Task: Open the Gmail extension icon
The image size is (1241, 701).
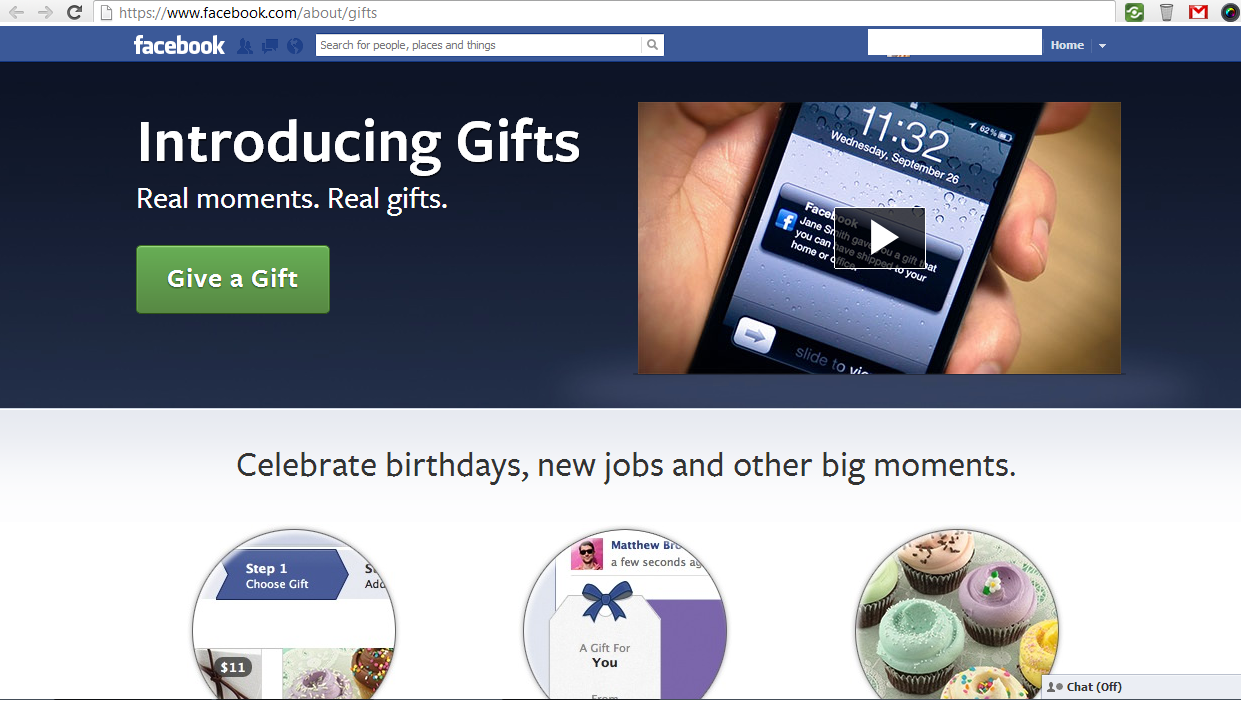Action: tap(1198, 12)
